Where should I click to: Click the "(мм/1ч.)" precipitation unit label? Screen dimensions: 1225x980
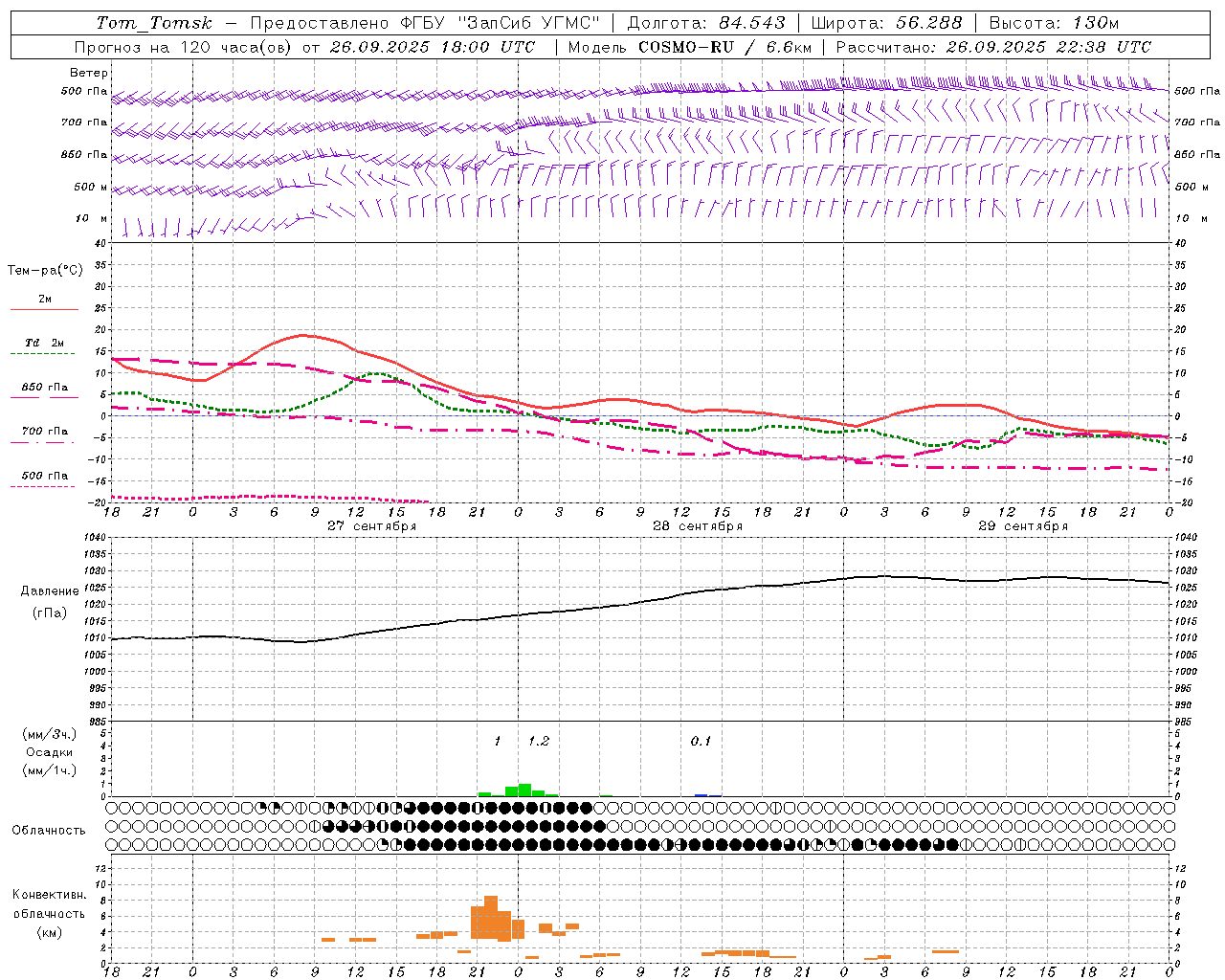[49, 770]
